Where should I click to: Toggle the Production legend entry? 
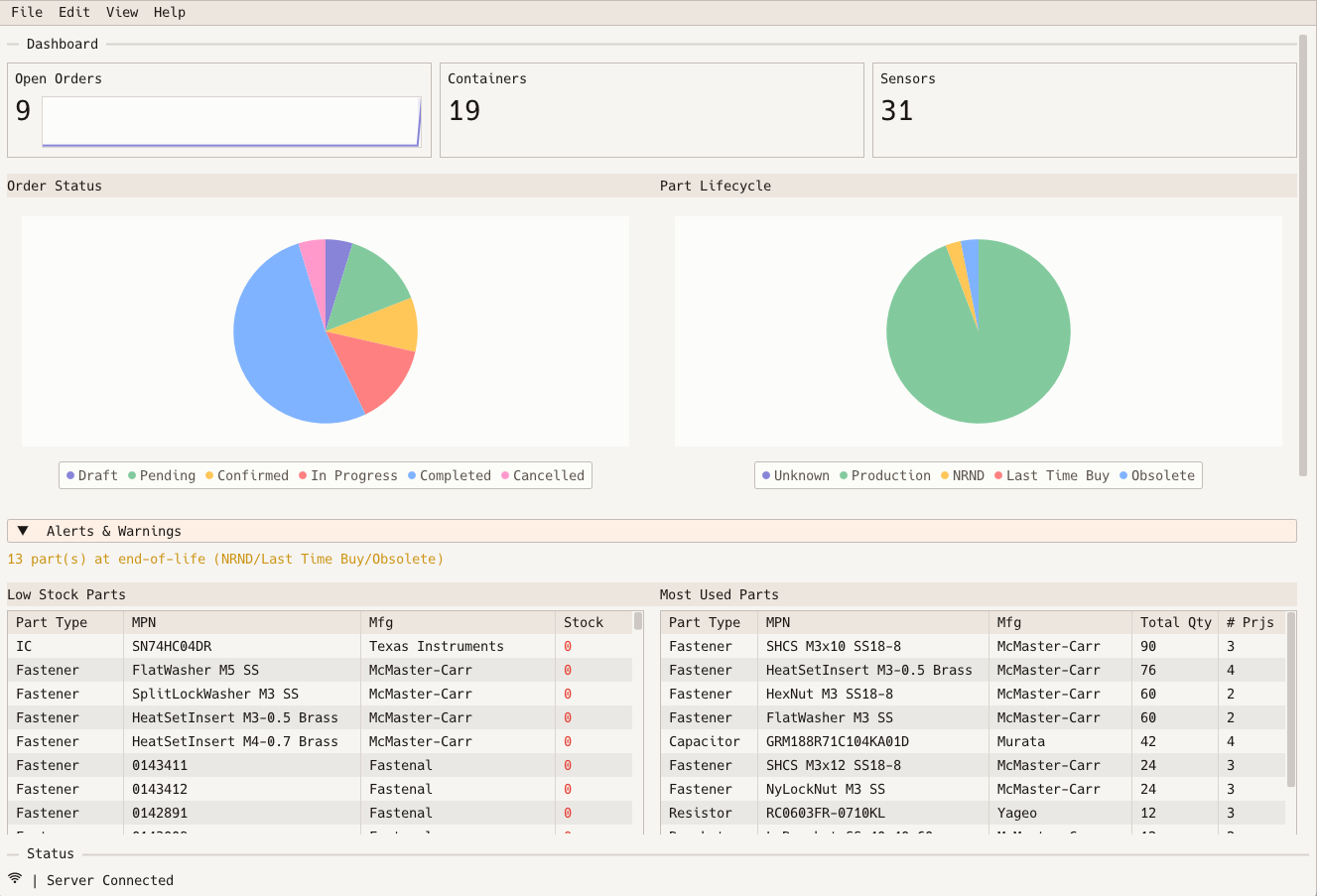coord(885,475)
